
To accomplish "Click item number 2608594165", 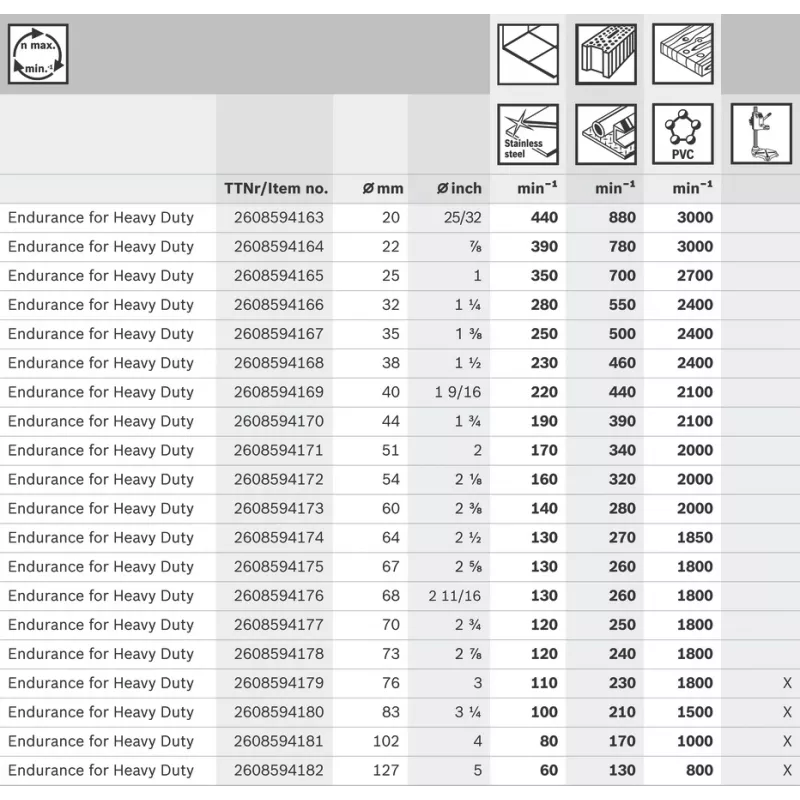I will [279, 276].
